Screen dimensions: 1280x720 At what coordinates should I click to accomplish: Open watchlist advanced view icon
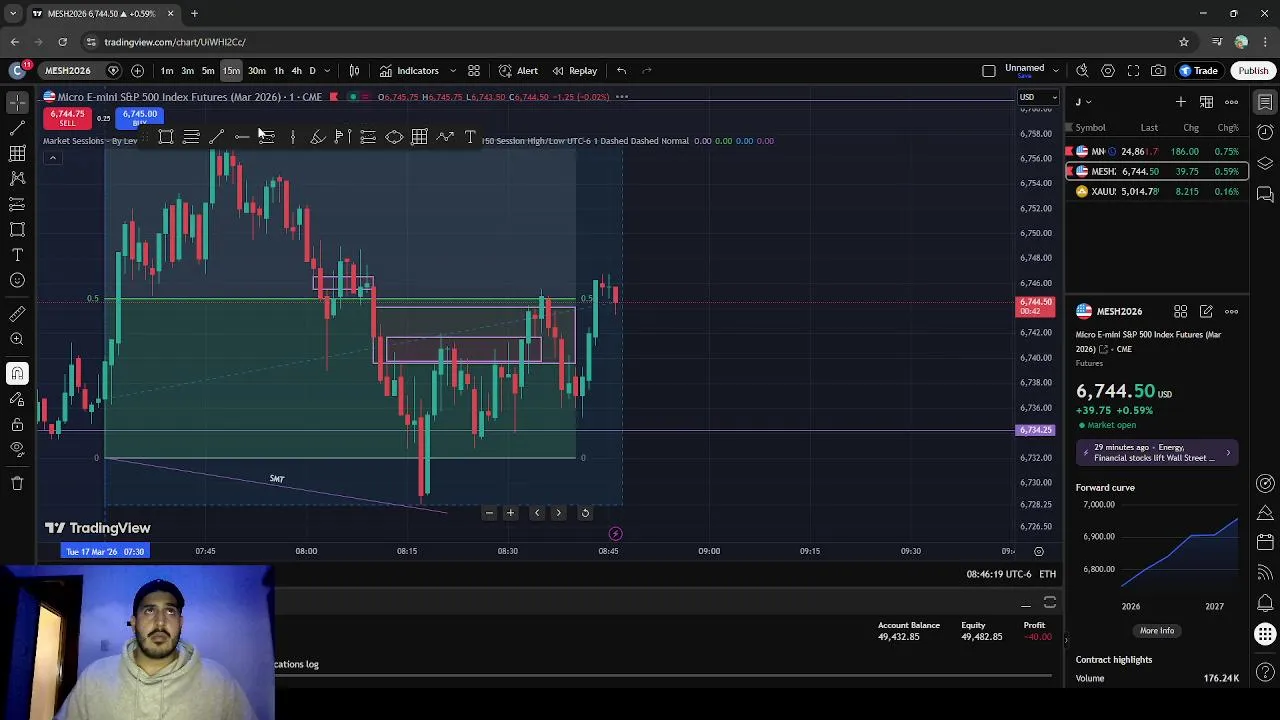click(1207, 102)
